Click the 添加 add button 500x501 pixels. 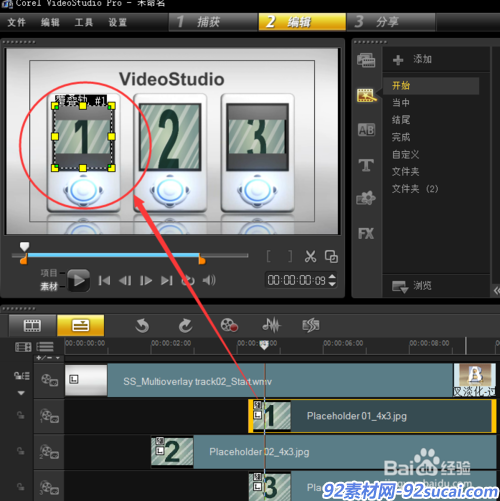[x=412, y=60]
